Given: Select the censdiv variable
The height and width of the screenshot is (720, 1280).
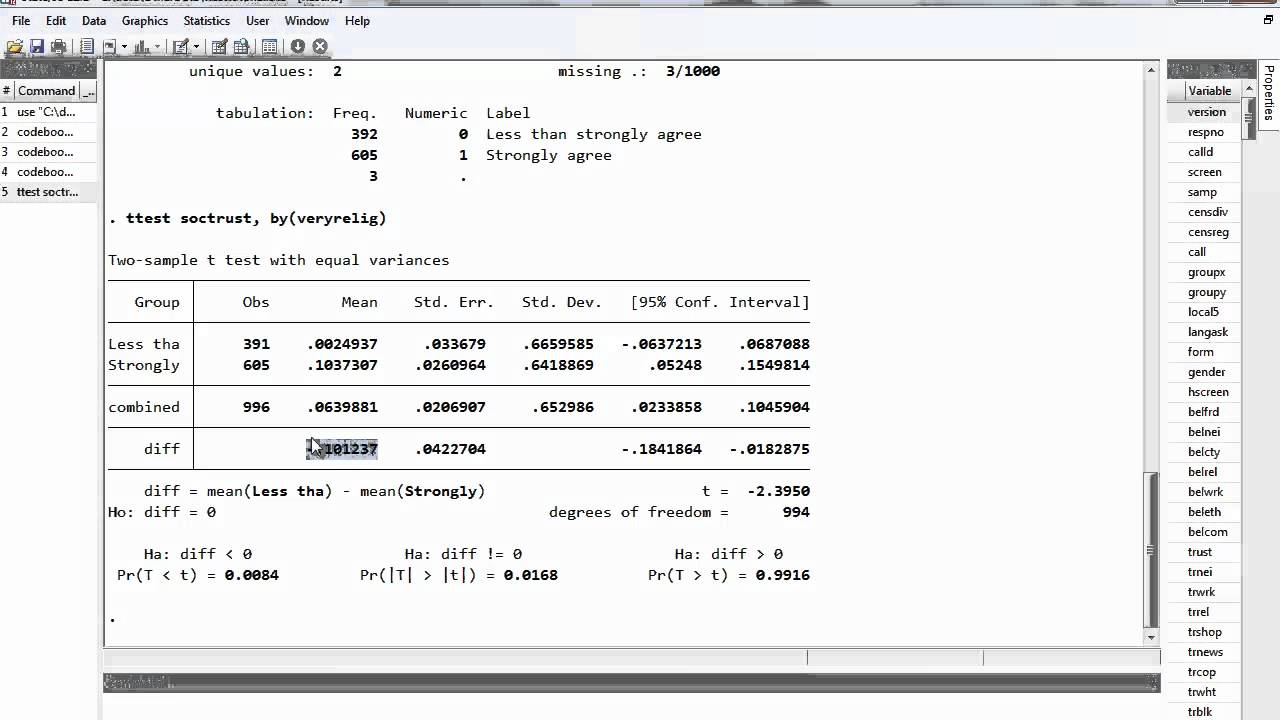Looking at the screenshot, I should (1208, 212).
